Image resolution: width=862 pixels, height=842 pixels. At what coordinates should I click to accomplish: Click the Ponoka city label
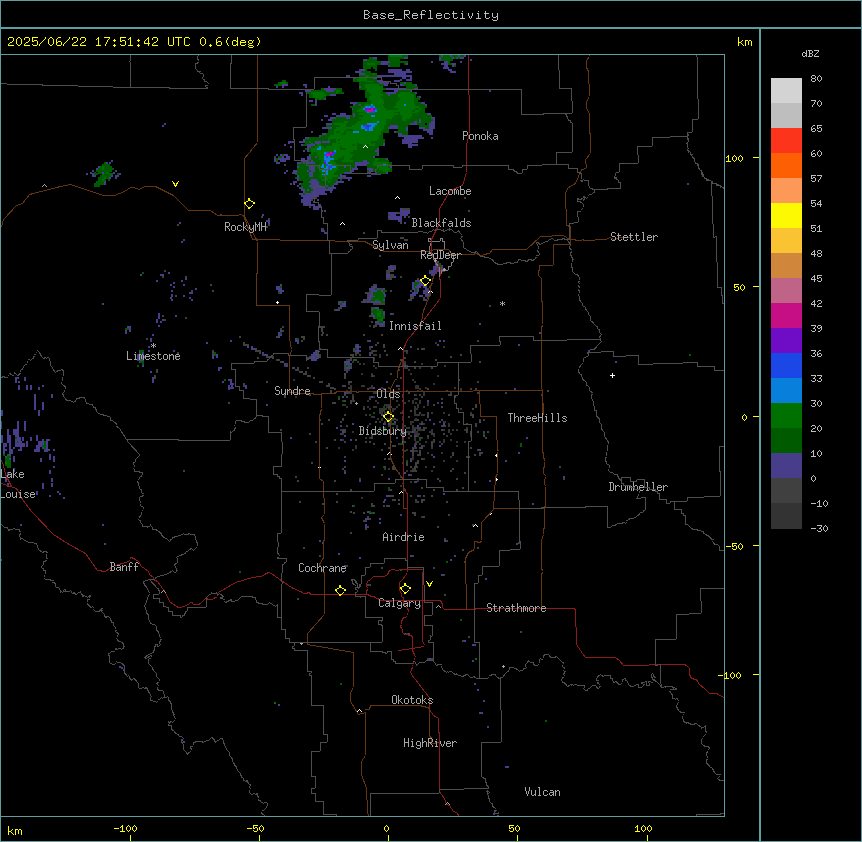click(480, 136)
